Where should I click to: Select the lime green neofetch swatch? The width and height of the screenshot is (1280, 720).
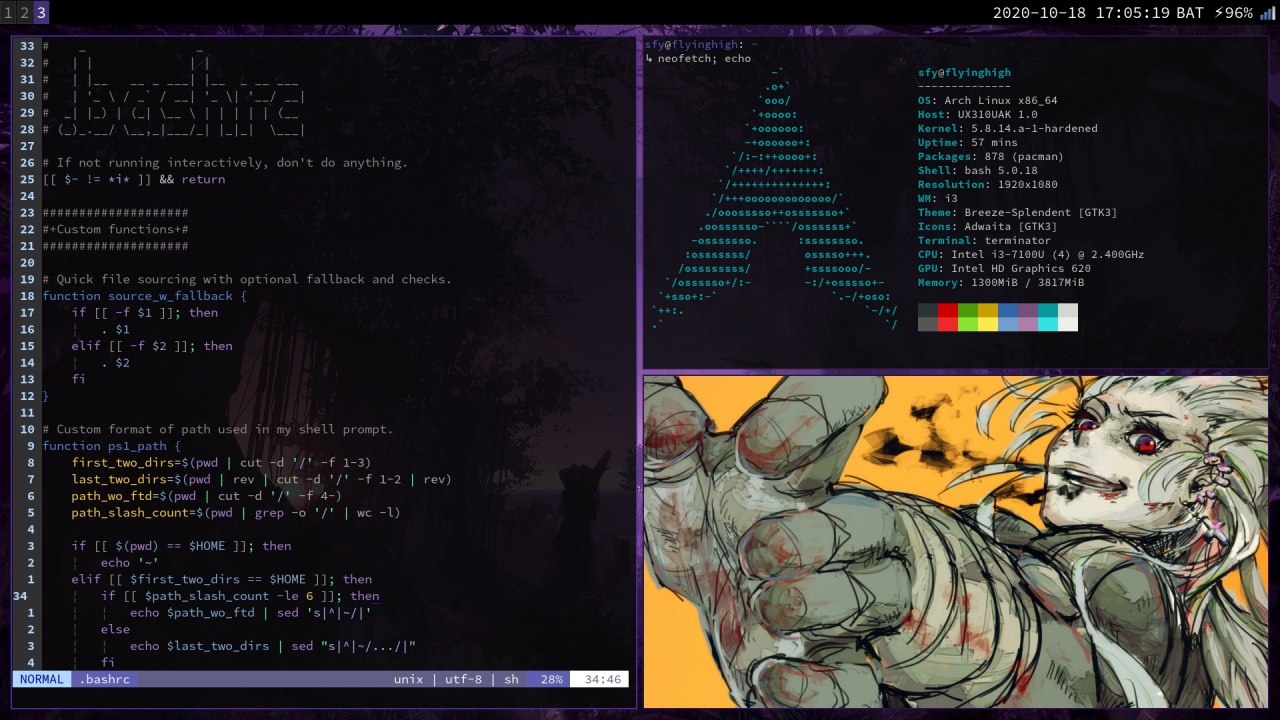point(968,324)
